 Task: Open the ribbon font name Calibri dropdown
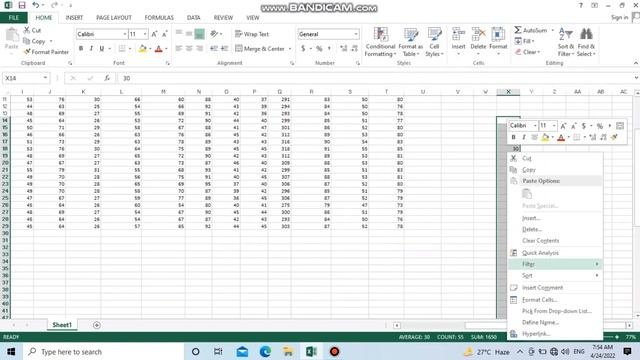124,34
